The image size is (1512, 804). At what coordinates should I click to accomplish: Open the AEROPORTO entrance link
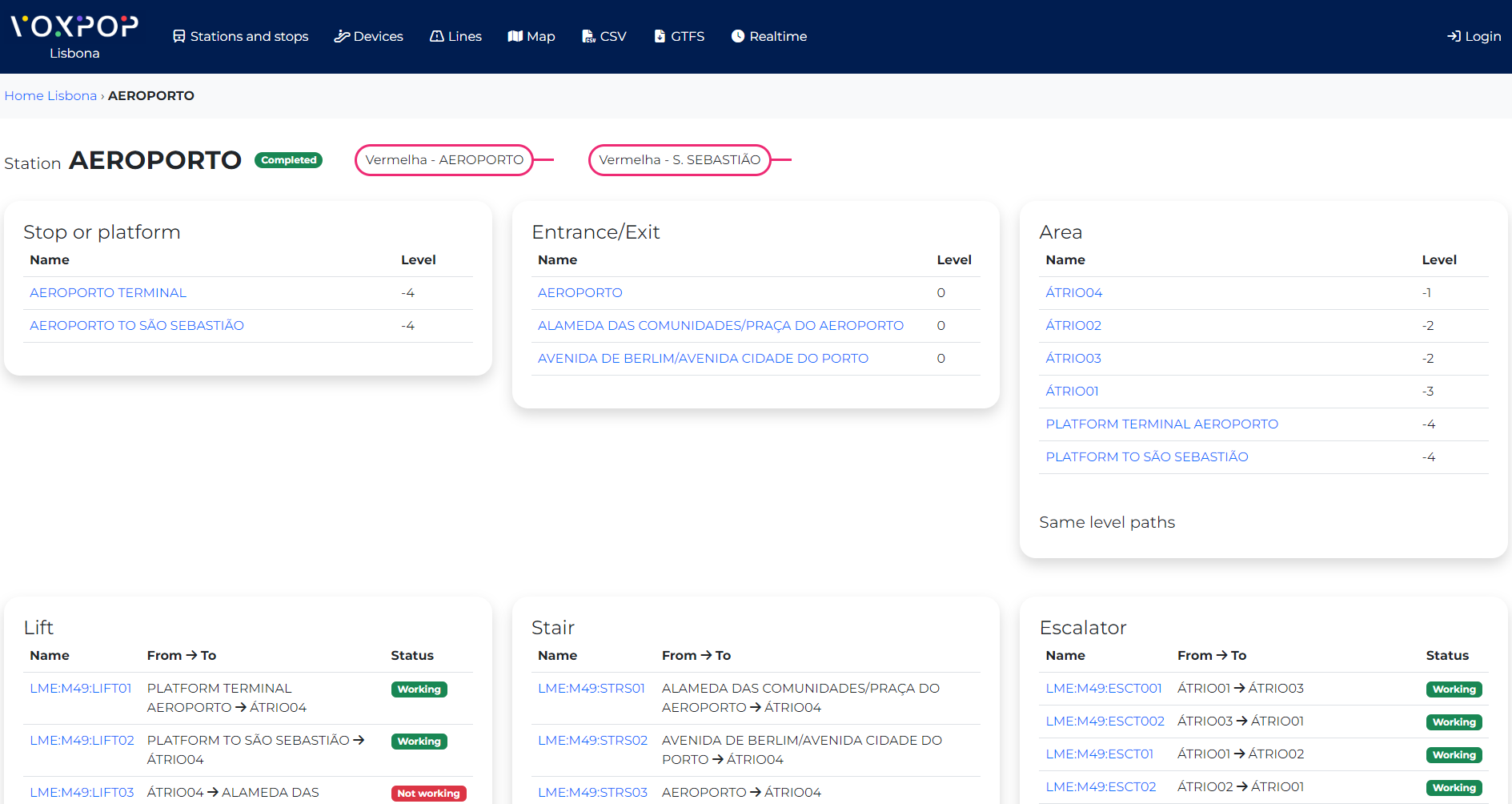pyautogui.click(x=580, y=292)
